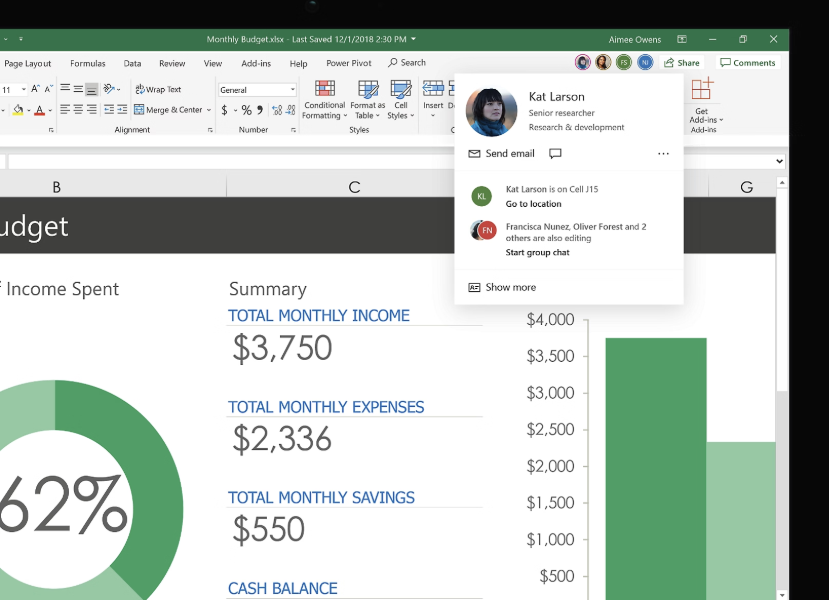
Task: Click the vertical scrollbar up arrow
Action: coord(782,182)
